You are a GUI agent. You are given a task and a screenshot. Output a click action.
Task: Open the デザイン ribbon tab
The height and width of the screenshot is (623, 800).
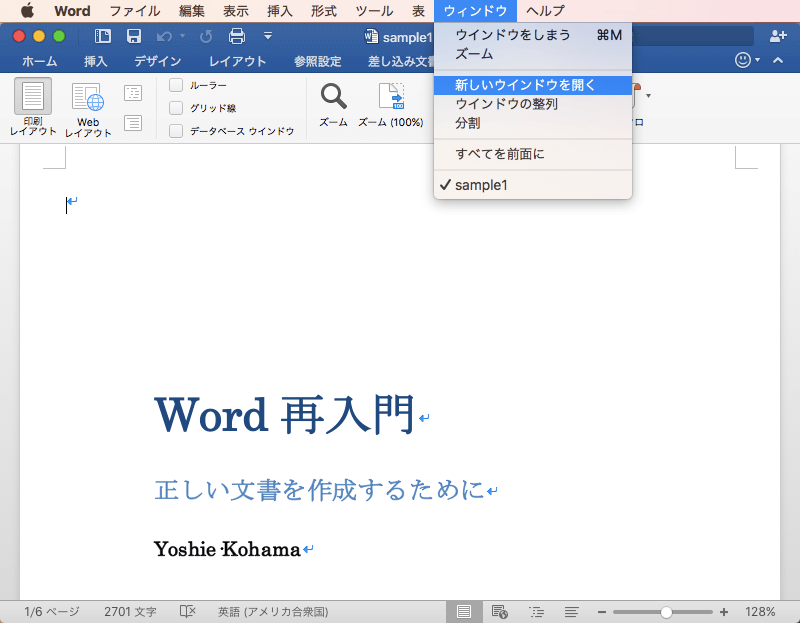(x=158, y=61)
